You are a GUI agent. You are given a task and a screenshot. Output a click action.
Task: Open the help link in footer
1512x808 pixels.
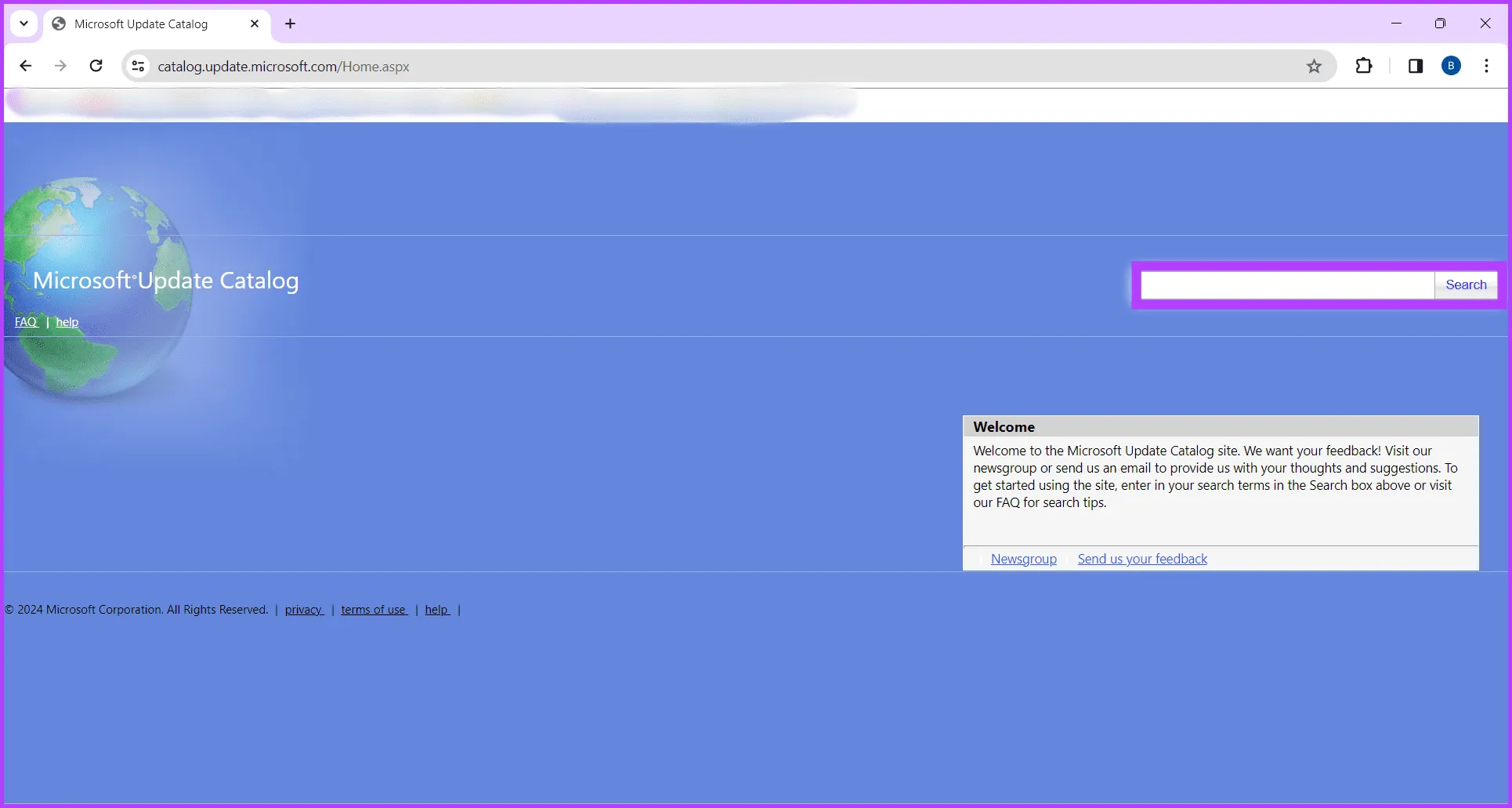coord(437,610)
